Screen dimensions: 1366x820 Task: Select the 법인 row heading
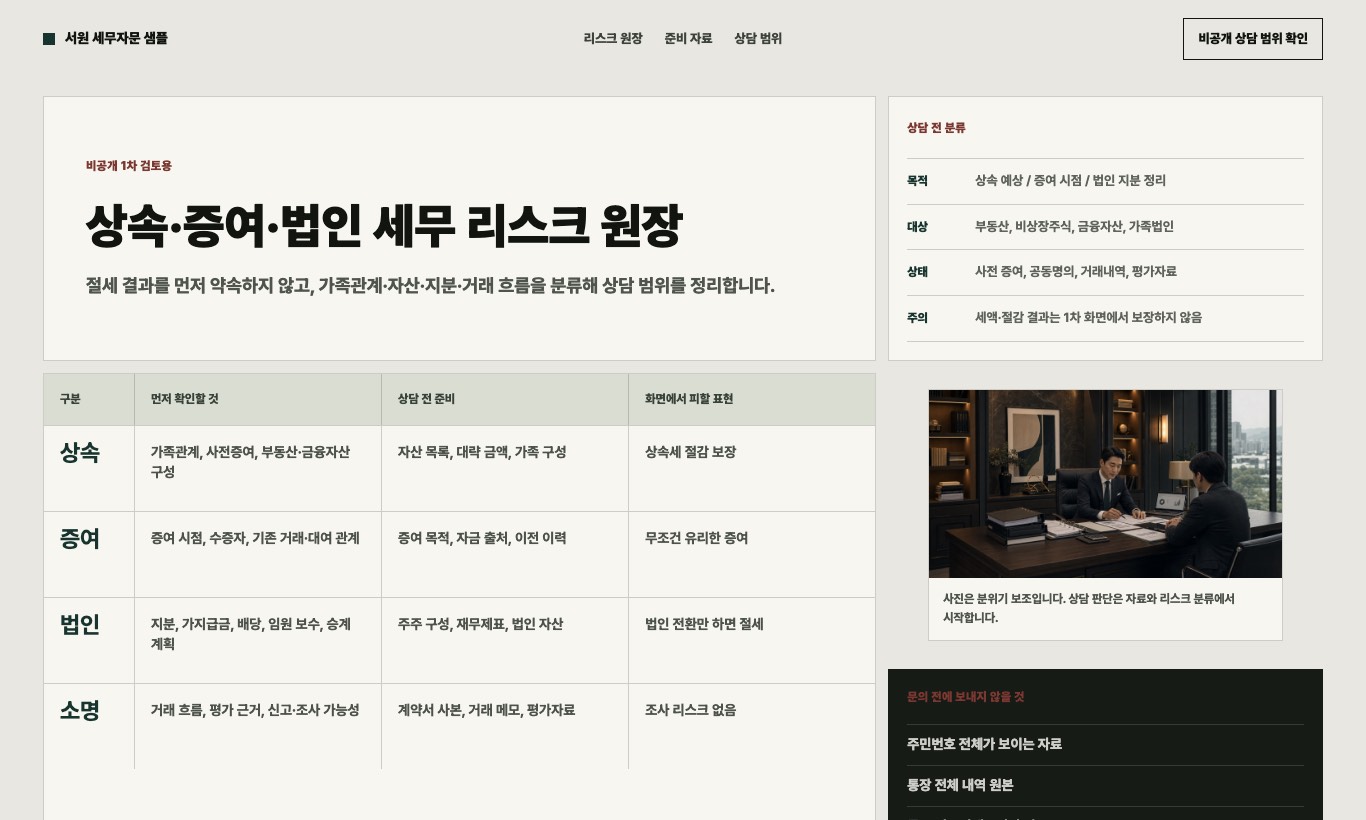(80, 625)
